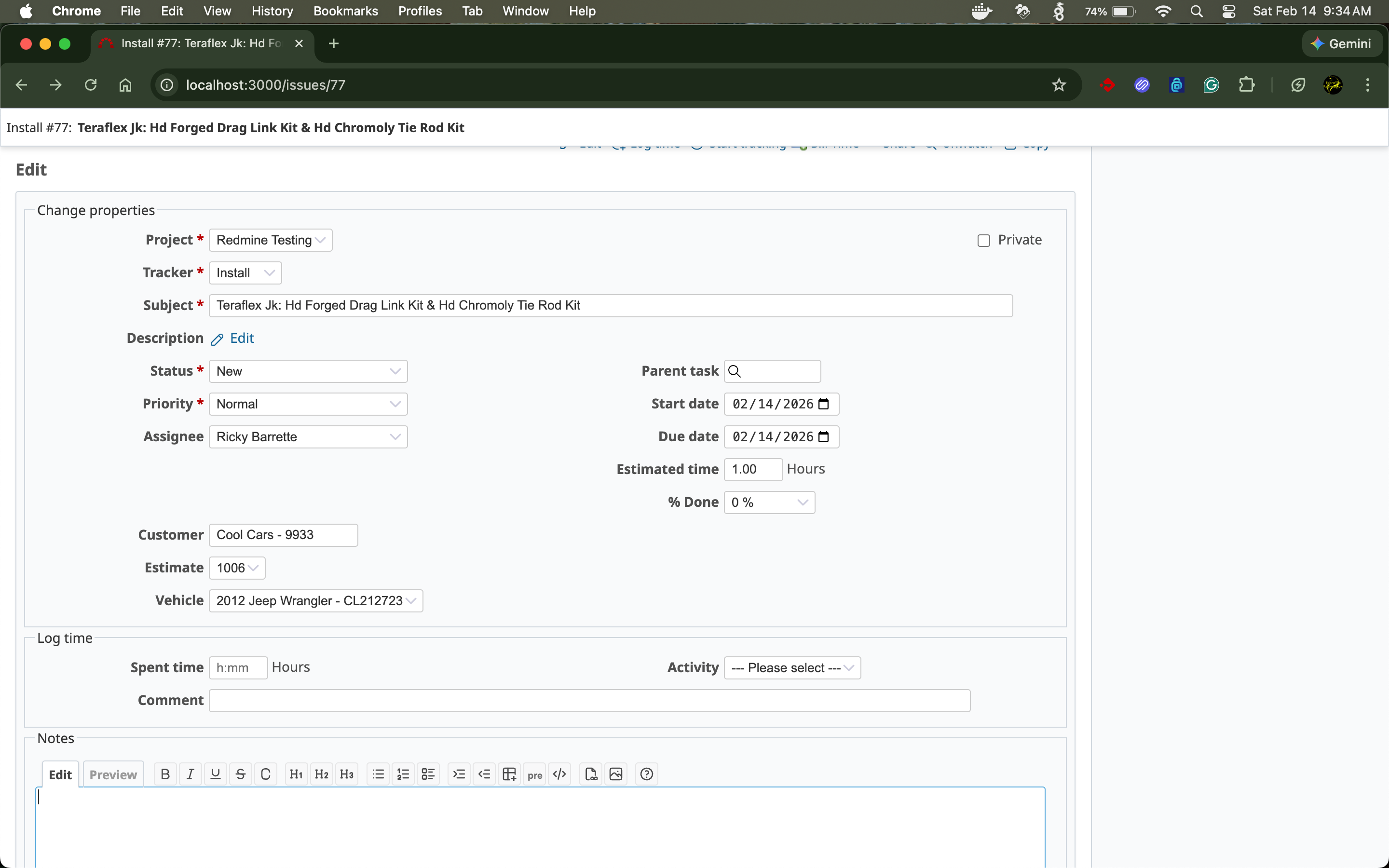Switch to the Preview tab
Viewport: 1389px width, 868px height.
click(x=113, y=774)
